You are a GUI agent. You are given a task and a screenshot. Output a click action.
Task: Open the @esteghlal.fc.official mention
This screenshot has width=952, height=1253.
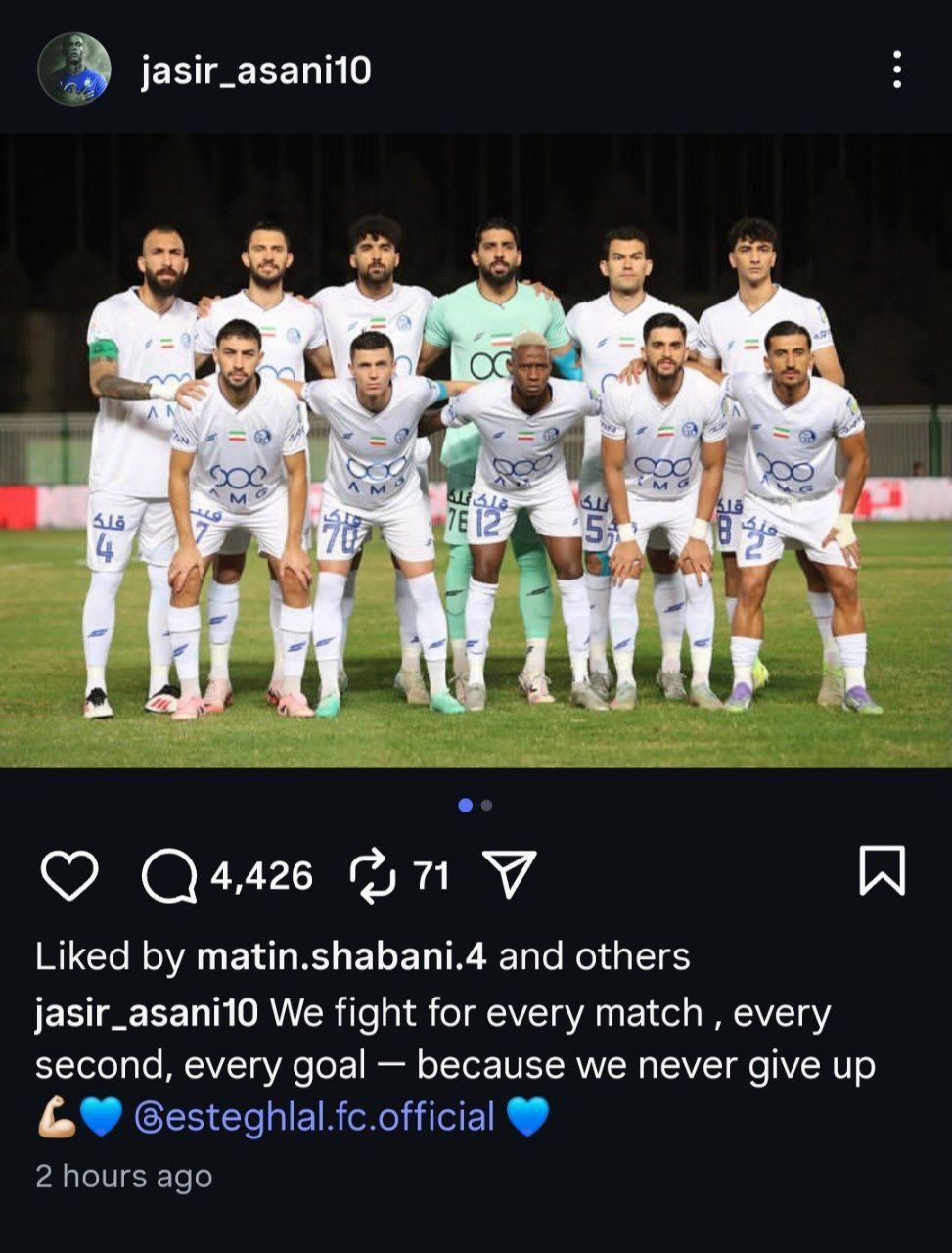(x=313, y=1117)
